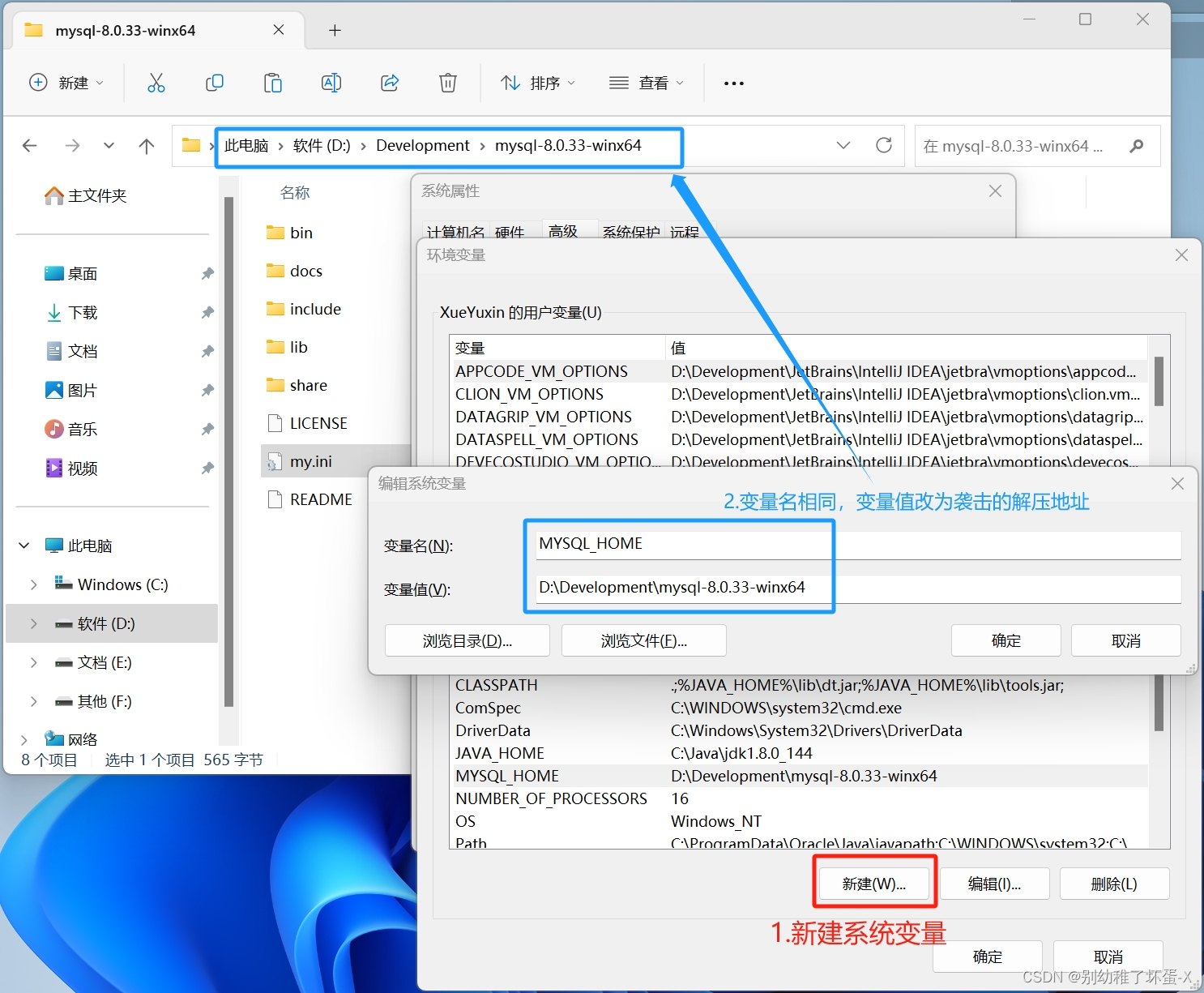Expand the 其他 (F:) drive node
This screenshot has height=993, width=1204.
33,701
